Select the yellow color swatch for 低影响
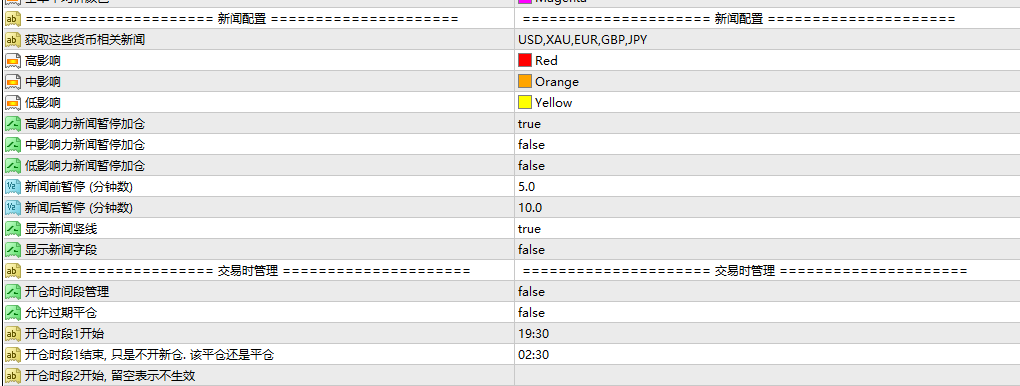The height and width of the screenshot is (386, 1020). click(525, 102)
